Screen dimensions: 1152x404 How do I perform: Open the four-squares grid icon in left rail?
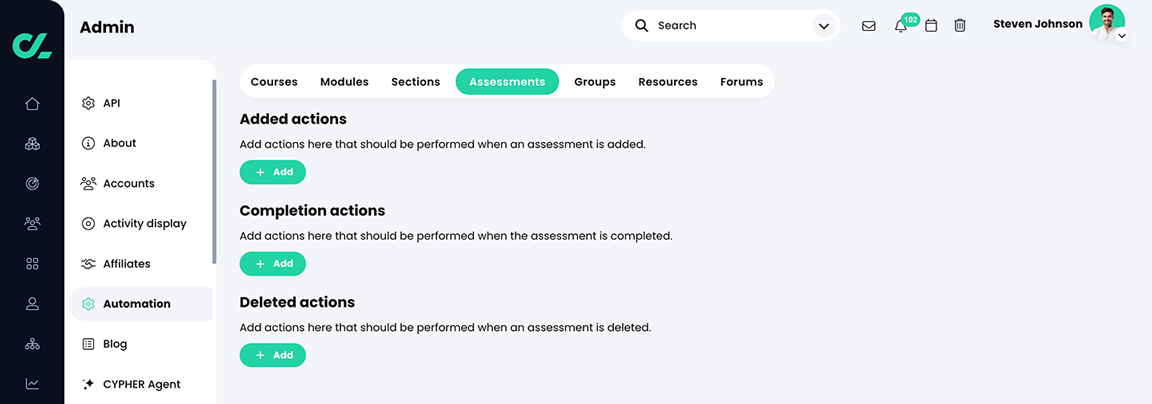click(x=32, y=263)
